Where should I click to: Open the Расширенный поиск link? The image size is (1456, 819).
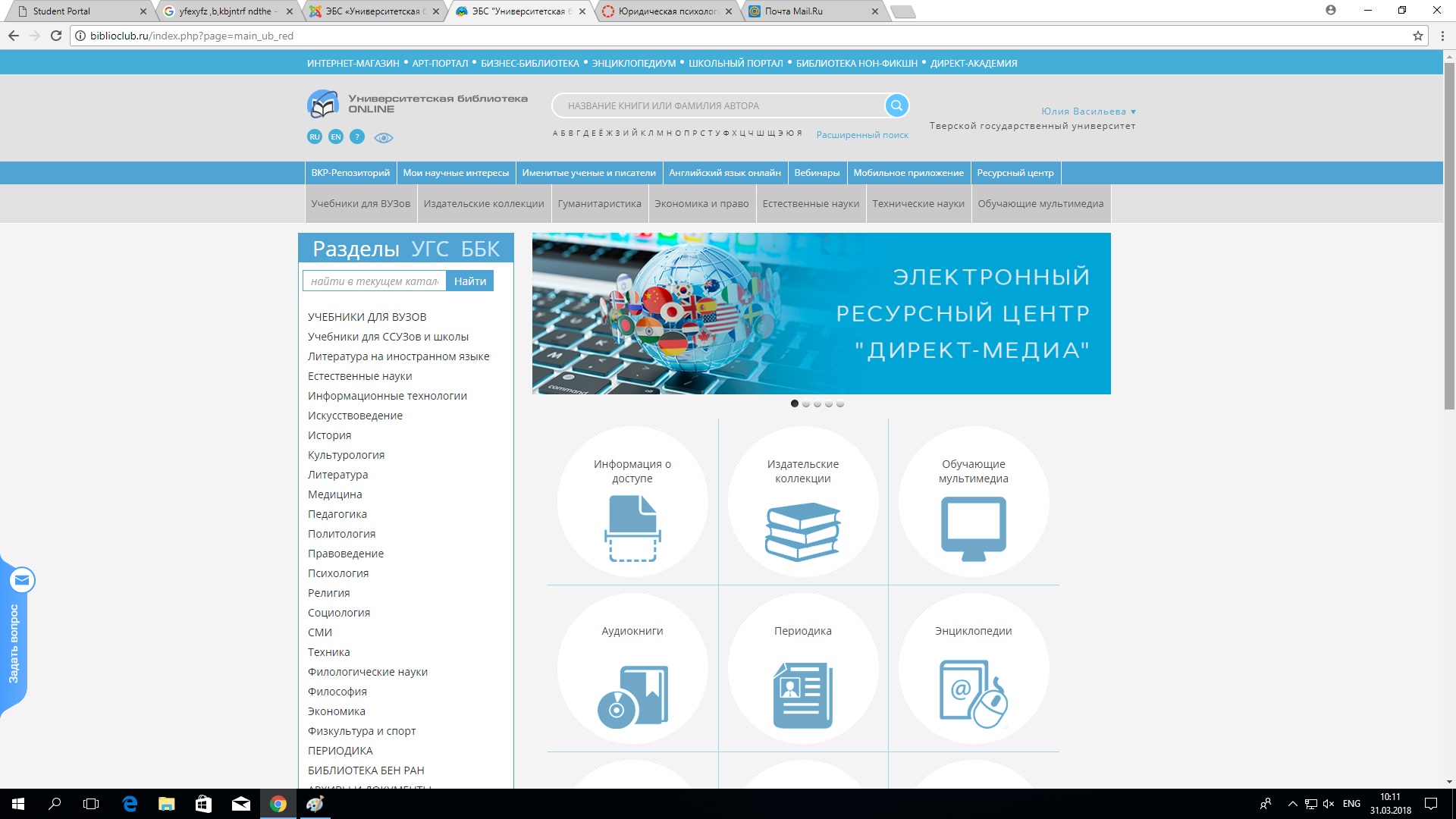(862, 135)
